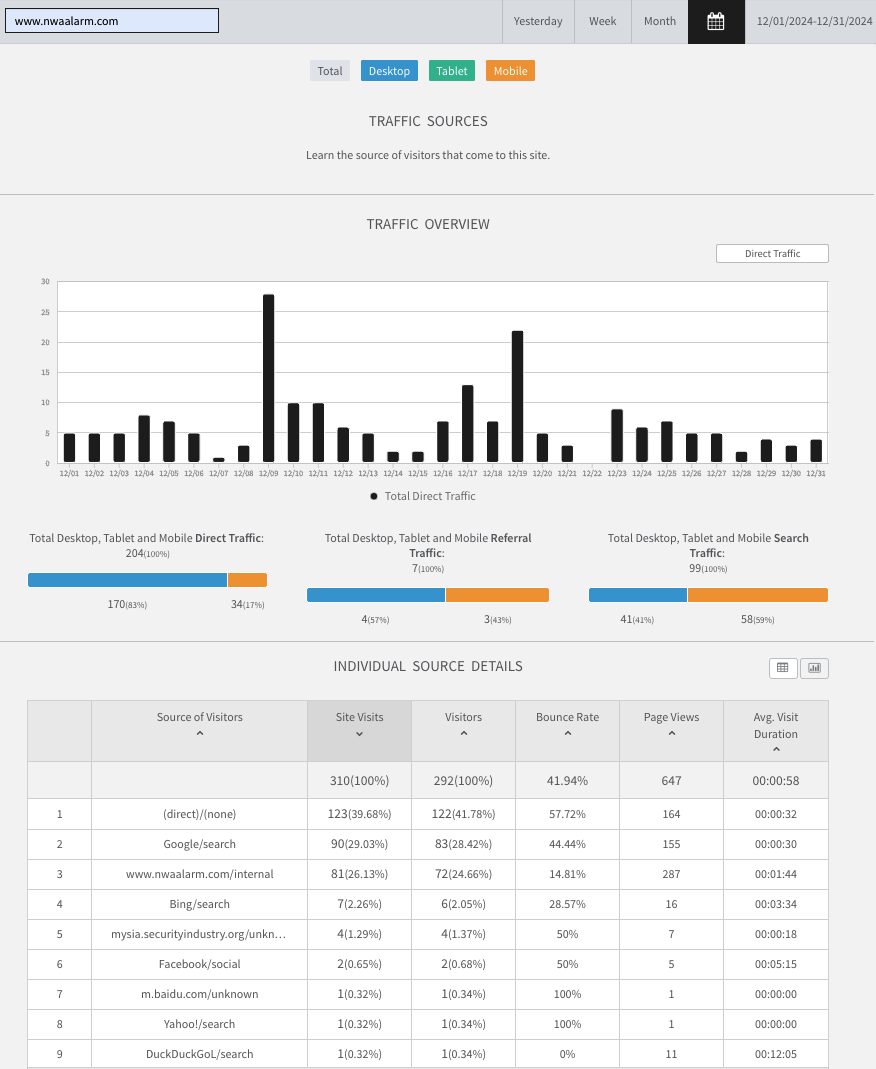Open the 12/01/2024-12/31/2024 date range selector
The height and width of the screenshot is (1069, 876).
(x=814, y=21)
